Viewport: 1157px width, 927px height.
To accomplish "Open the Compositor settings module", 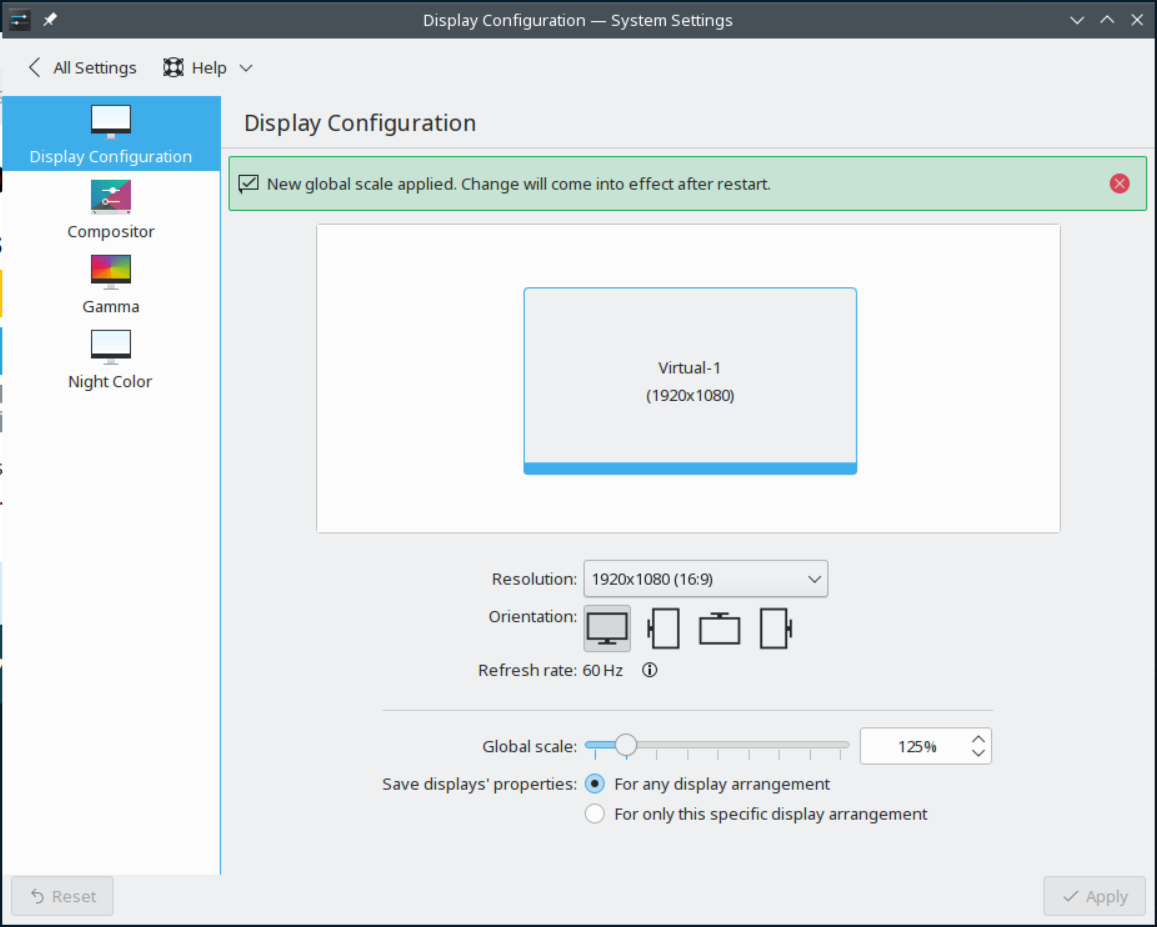I will [111, 210].
